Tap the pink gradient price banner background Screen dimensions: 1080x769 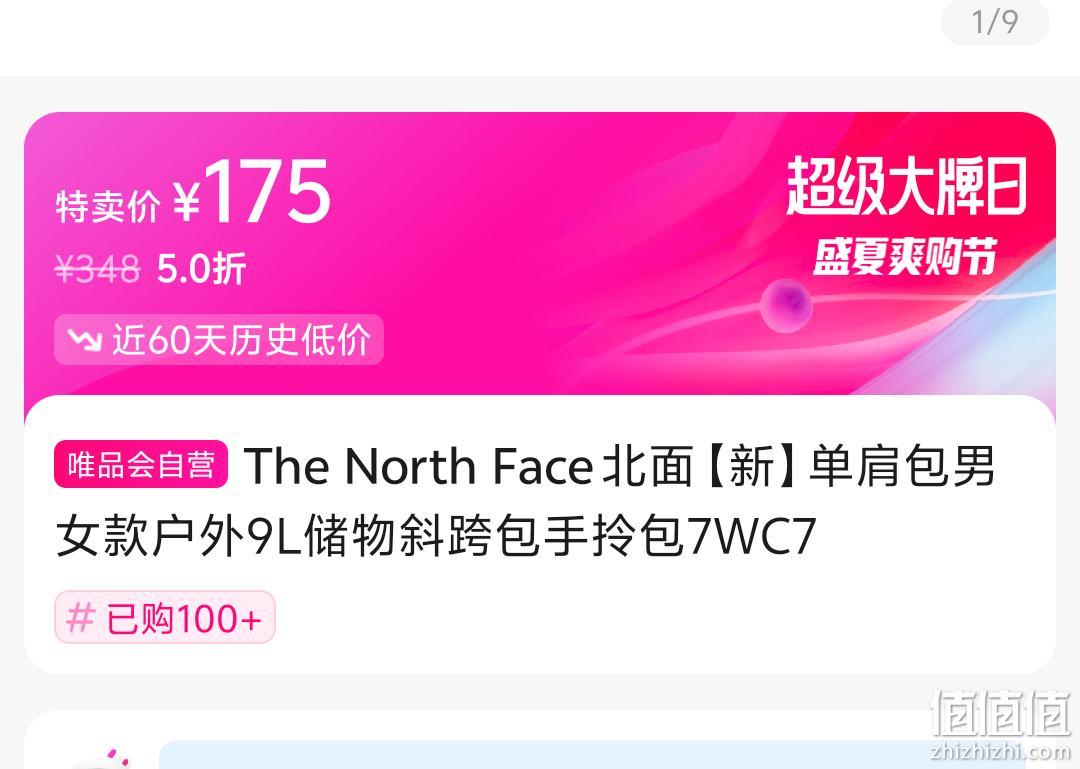tap(540, 254)
